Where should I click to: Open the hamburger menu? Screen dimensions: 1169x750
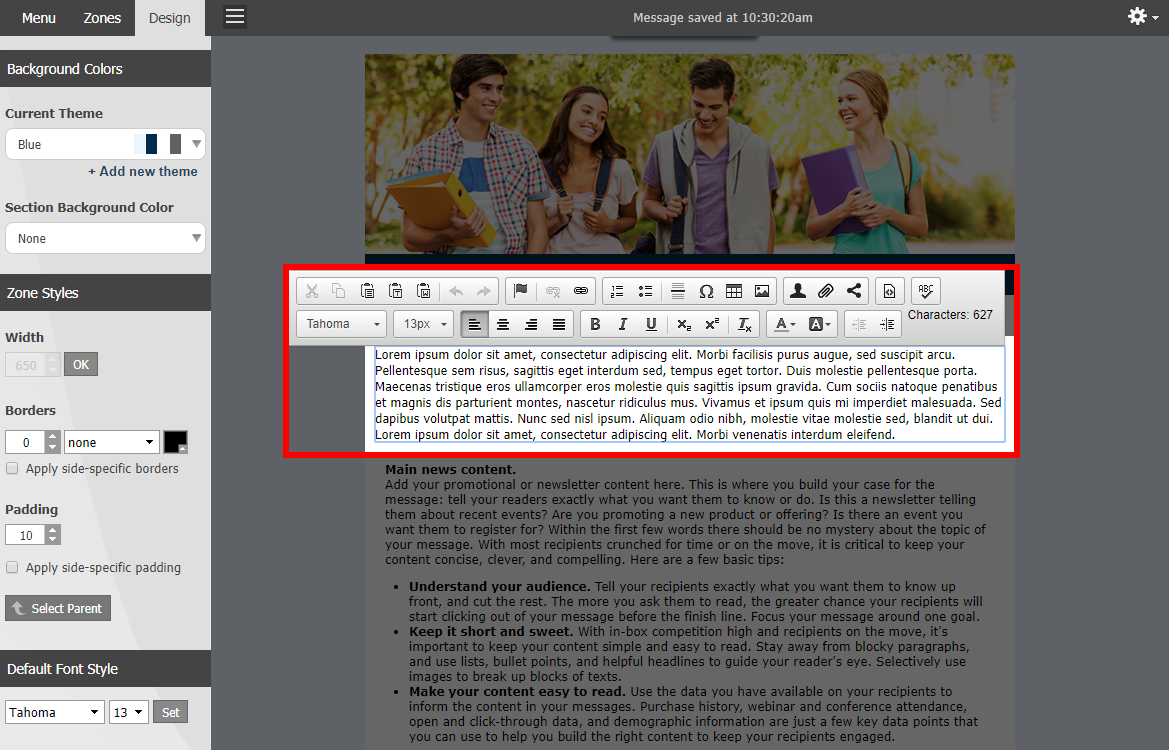click(234, 18)
